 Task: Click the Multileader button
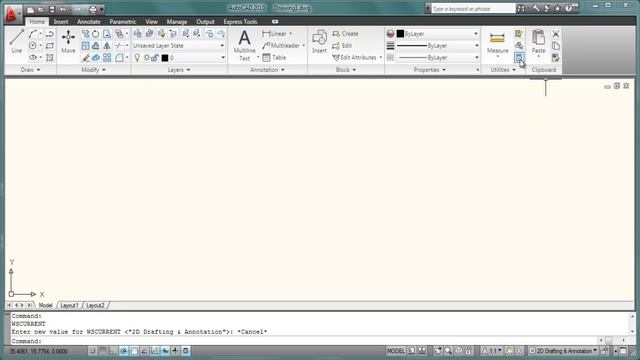coord(281,46)
